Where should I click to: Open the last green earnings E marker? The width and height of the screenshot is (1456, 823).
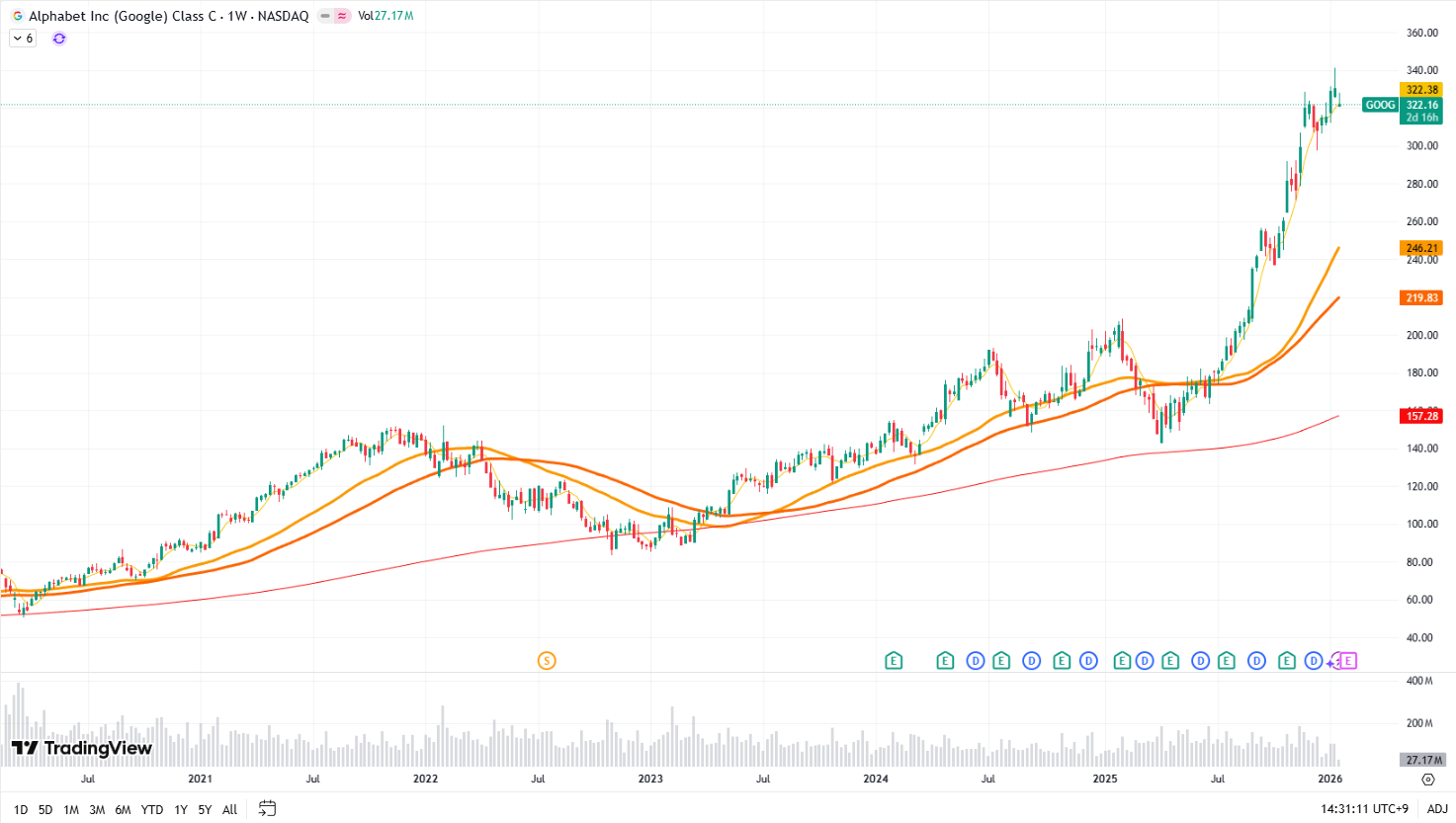(x=1286, y=661)
